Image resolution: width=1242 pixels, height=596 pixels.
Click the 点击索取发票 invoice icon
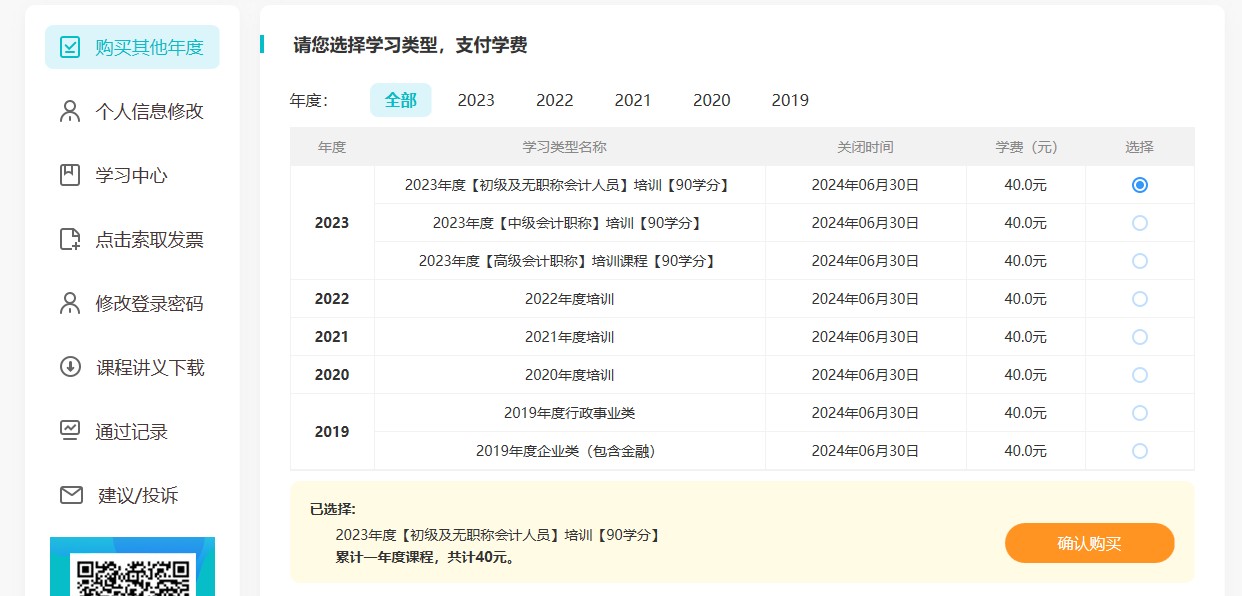(70, 239)
